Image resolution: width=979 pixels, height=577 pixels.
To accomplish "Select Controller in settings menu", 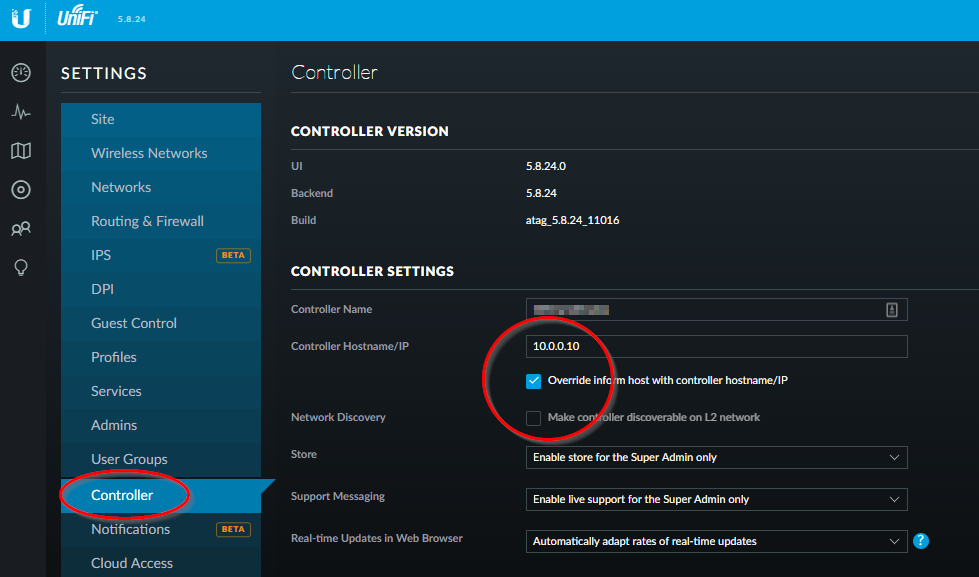I will 160,495.
